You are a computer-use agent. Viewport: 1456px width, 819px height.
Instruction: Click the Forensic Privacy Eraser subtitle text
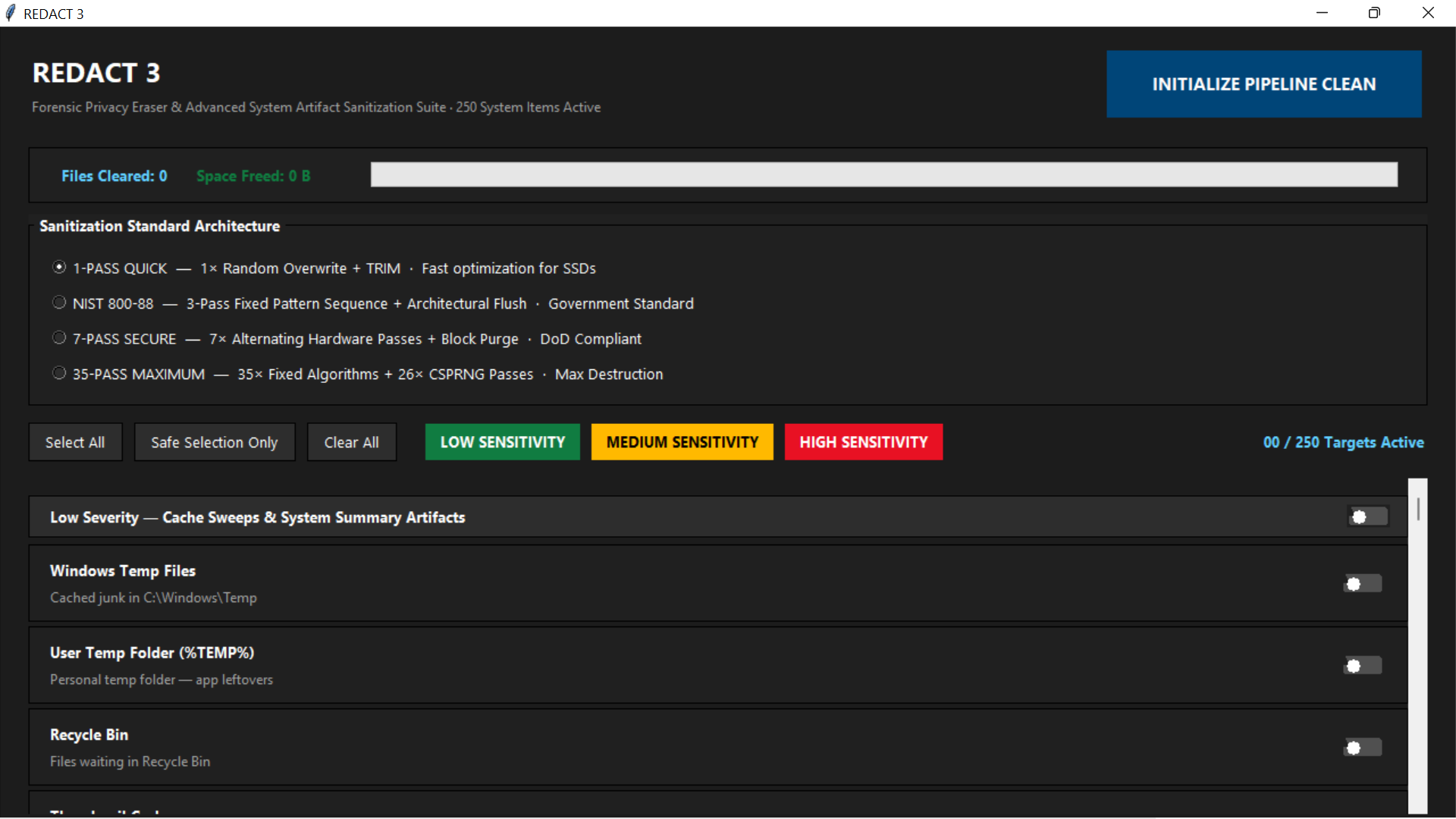pos(316,107)
